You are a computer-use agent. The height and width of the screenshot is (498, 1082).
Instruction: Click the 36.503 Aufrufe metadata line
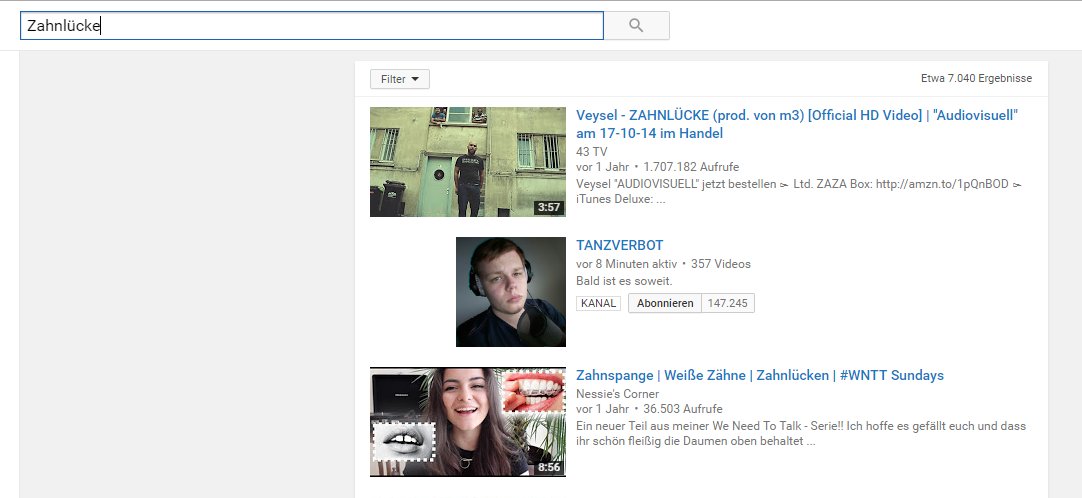click(x=649, y=409)
